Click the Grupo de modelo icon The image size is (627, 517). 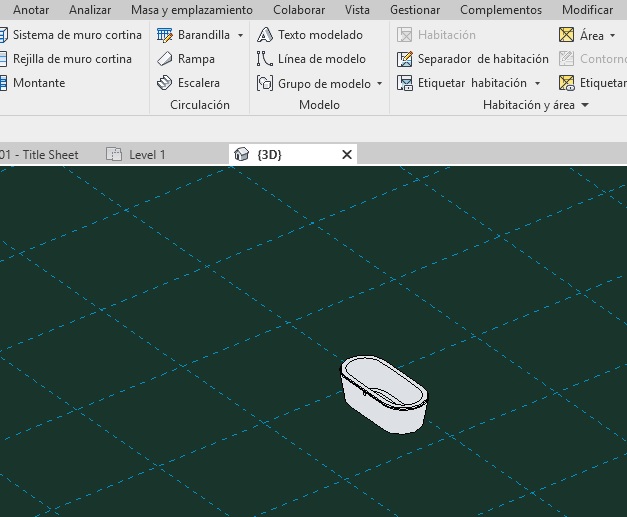(x=265, y=83)
